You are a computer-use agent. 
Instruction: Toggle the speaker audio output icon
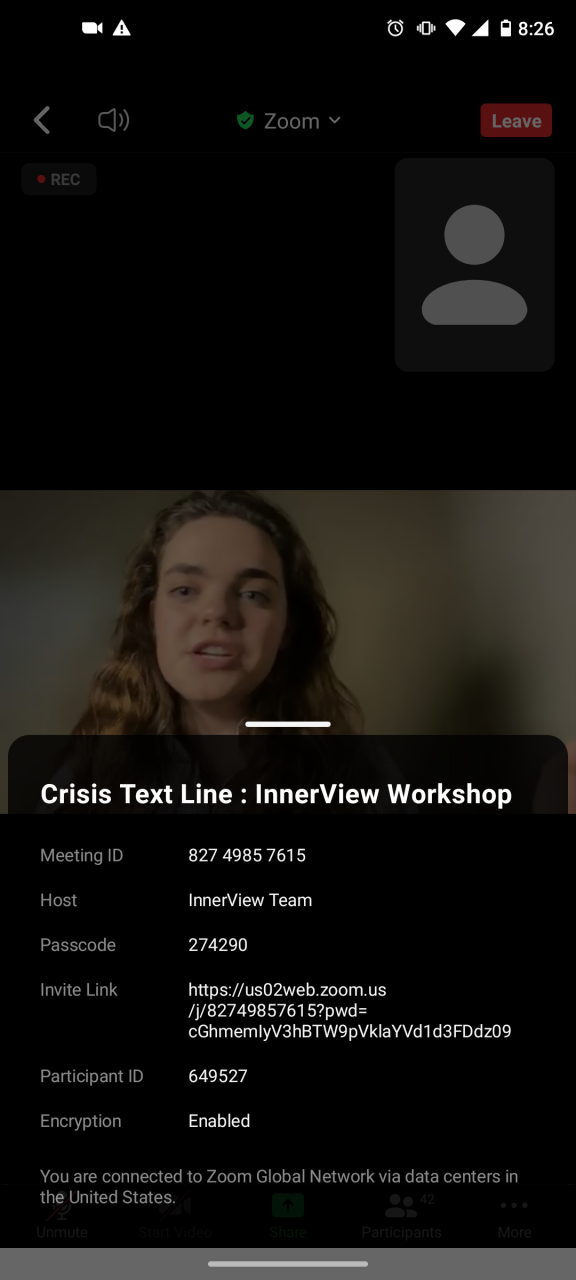tap(114, 121)
